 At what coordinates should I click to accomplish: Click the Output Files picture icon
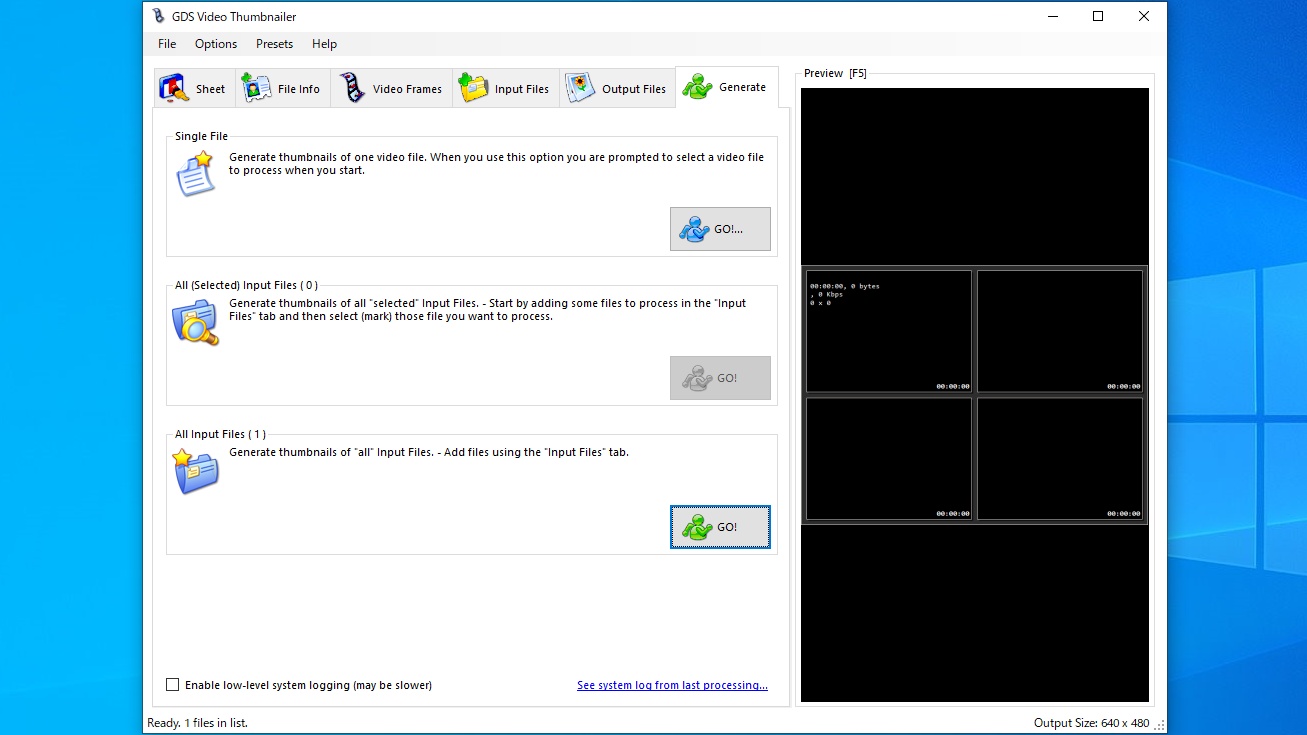[580, 88]
